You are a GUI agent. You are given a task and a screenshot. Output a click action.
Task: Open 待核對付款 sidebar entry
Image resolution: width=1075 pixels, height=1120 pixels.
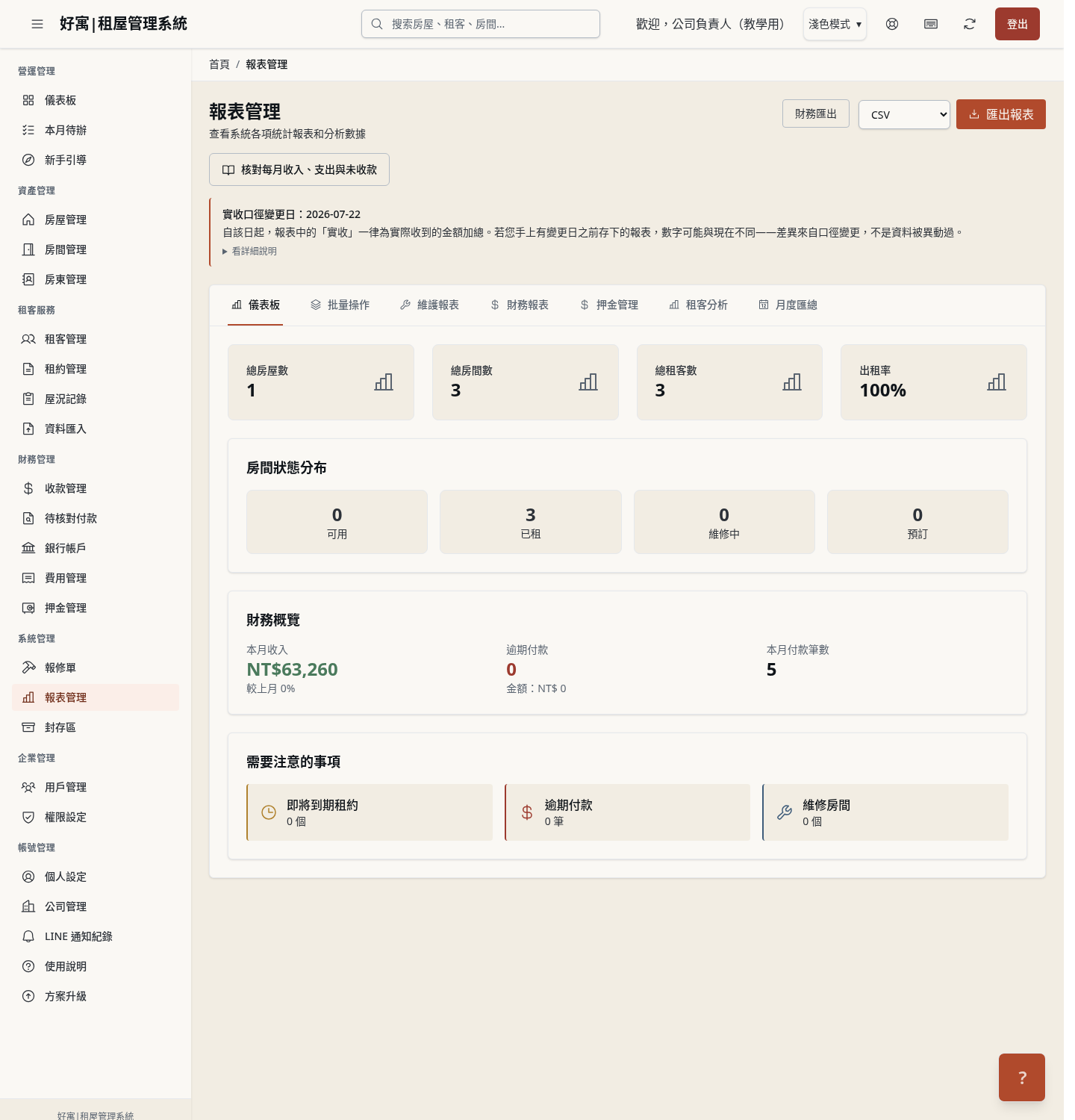tap(96, 518)
